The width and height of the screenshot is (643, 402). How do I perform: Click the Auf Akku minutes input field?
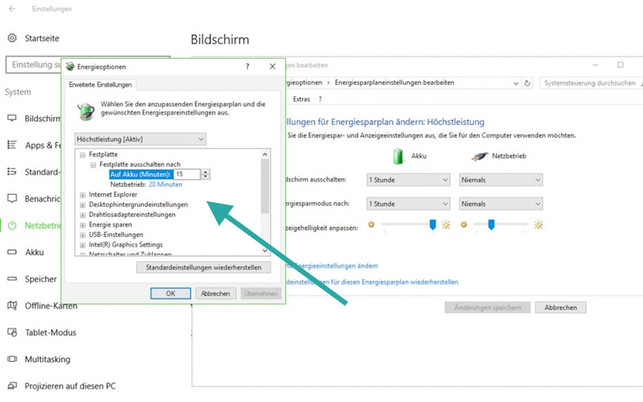point(185,174)
